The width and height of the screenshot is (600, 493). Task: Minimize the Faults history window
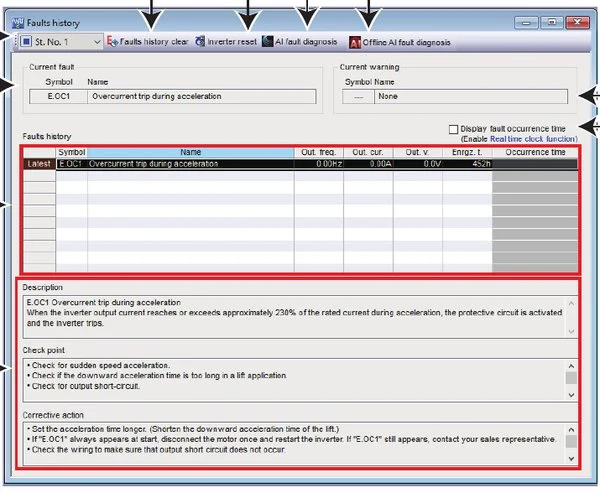click(x=526, y=23)
